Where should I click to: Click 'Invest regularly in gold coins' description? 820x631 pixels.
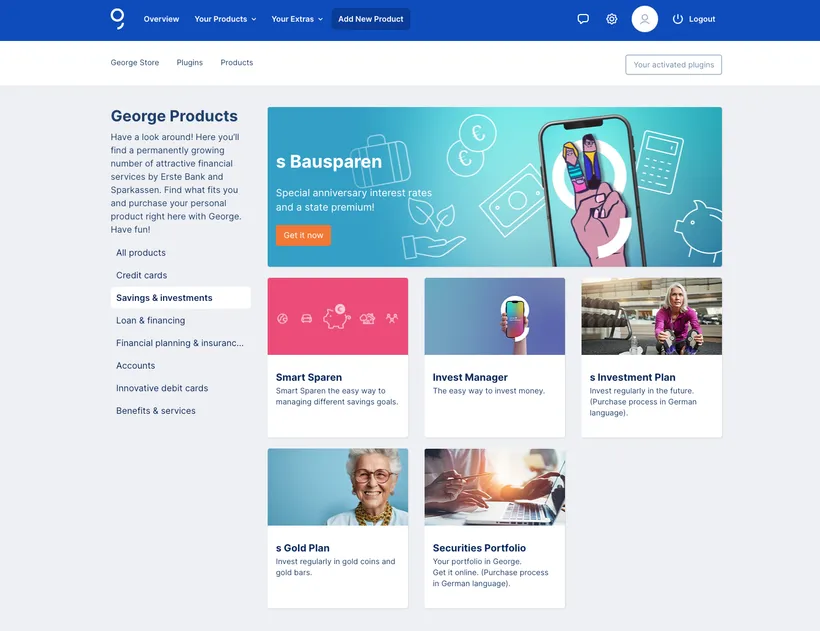click(335, 567)
